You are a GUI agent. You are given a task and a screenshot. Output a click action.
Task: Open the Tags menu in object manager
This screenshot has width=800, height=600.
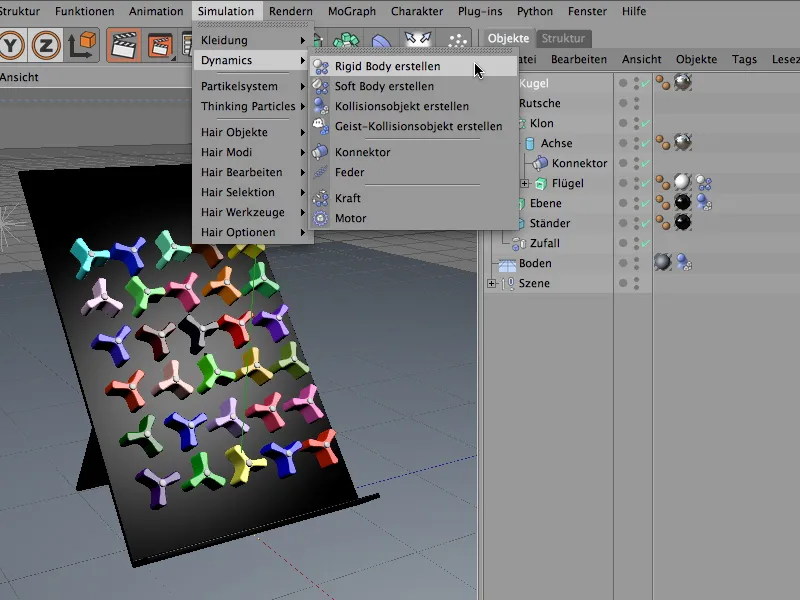pos(744,60)
